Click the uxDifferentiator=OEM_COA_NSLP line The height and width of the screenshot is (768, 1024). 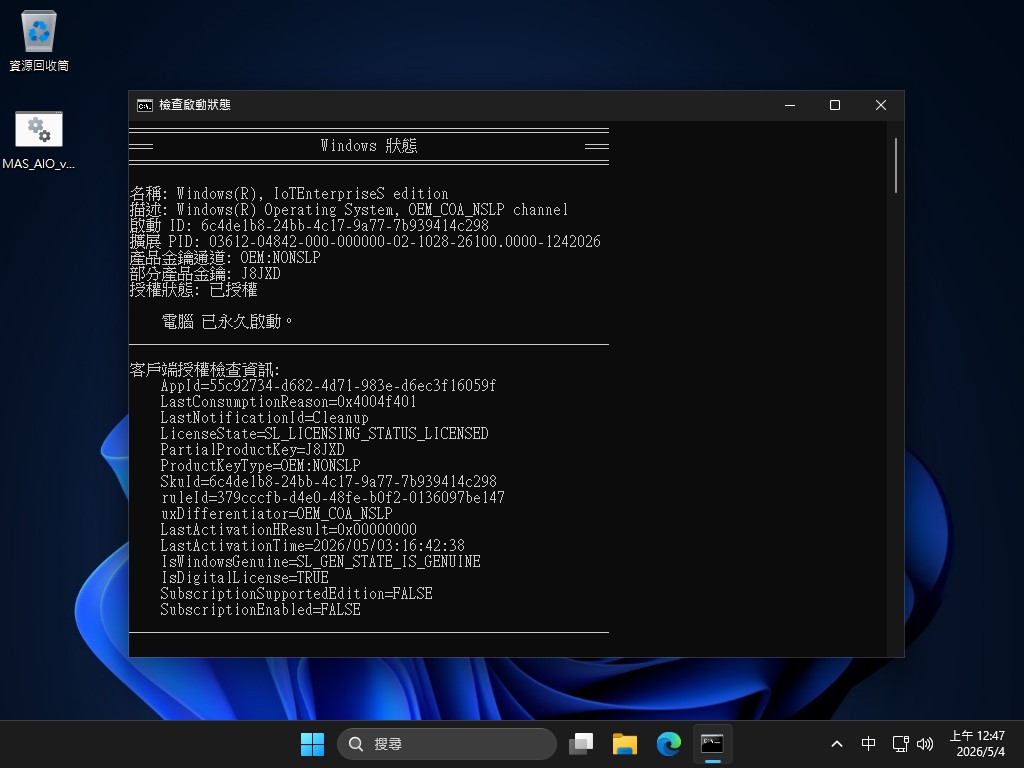click(x=277, y=513)
